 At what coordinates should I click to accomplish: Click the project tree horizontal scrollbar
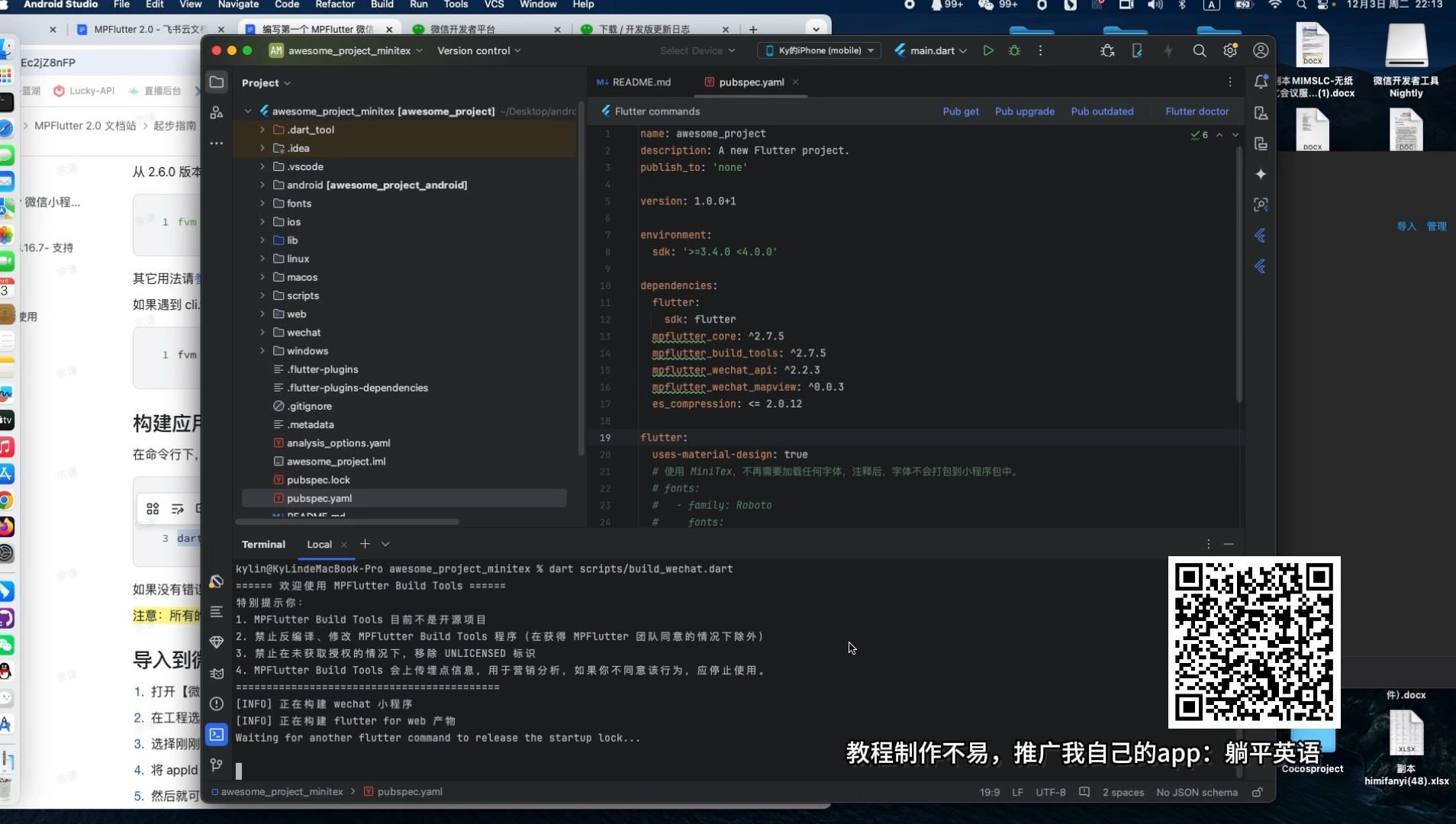(347, 522)
